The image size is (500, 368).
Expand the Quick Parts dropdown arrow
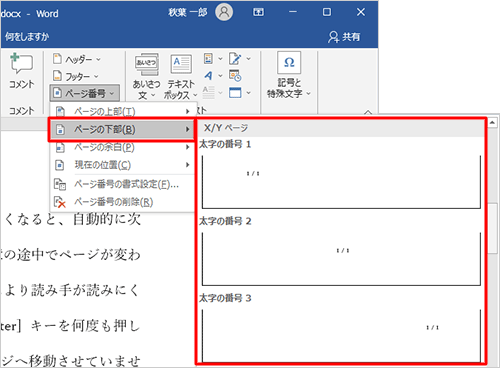(220, 59)
